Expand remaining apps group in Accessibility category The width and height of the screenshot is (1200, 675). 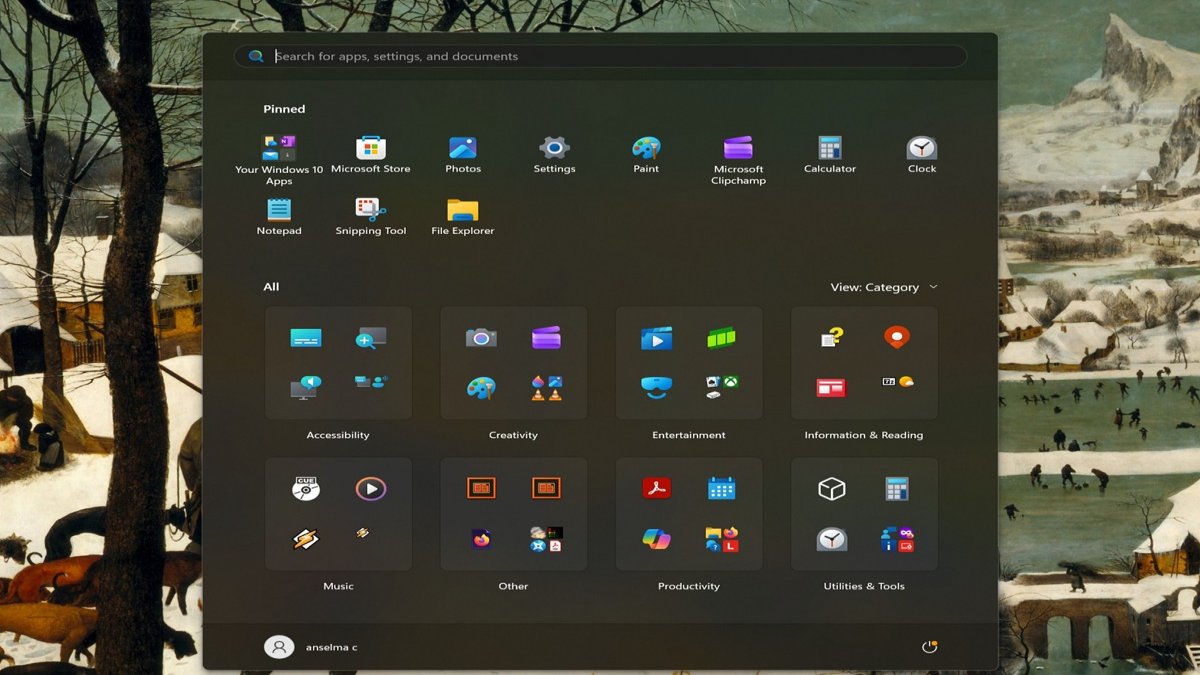[x=371, y=382]
